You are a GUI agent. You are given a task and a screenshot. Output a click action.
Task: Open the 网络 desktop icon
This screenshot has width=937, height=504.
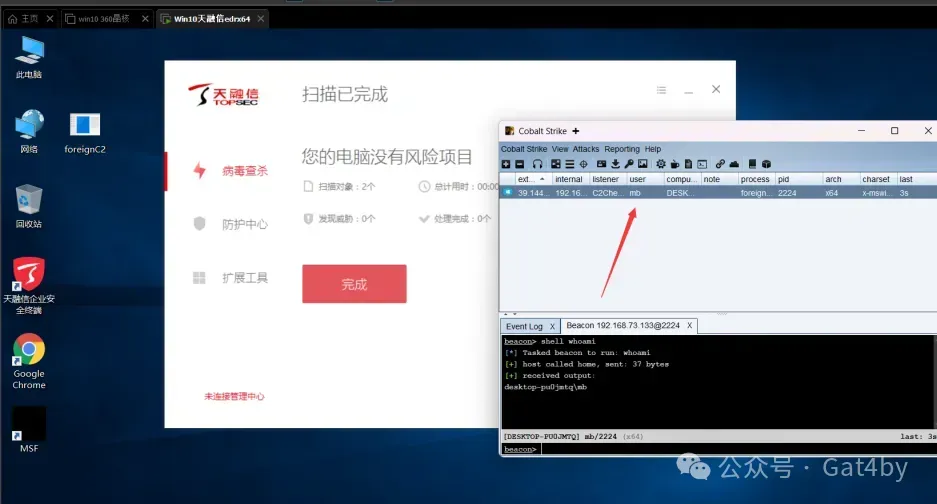29,132
